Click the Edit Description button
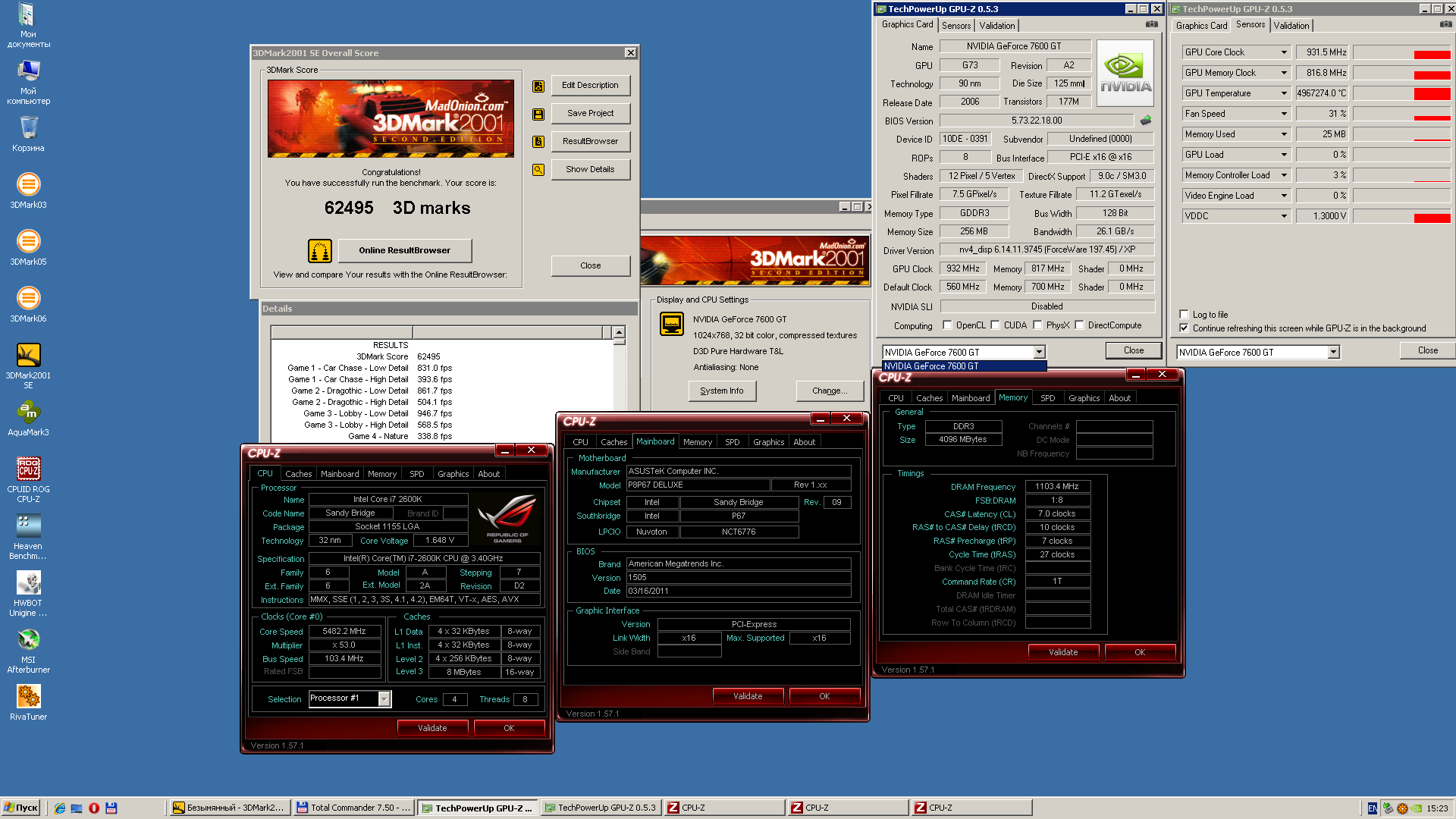This screenshot has width=1456, height=819. [x=590, y=86]
